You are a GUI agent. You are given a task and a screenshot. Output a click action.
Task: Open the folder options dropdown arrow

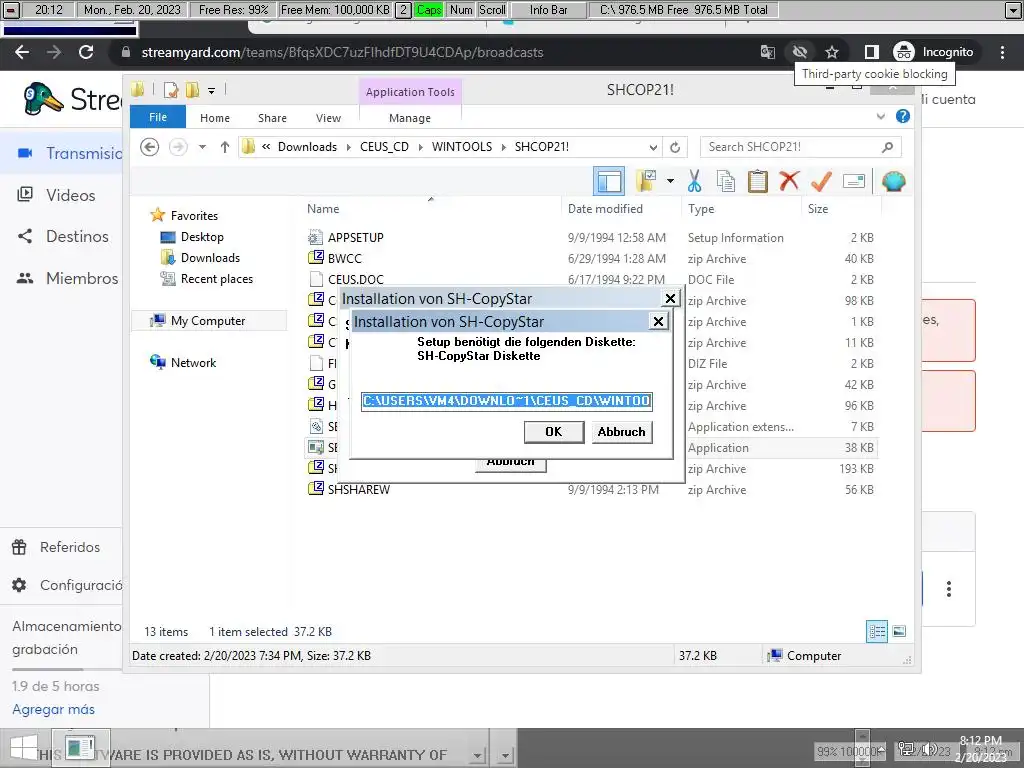670,181
